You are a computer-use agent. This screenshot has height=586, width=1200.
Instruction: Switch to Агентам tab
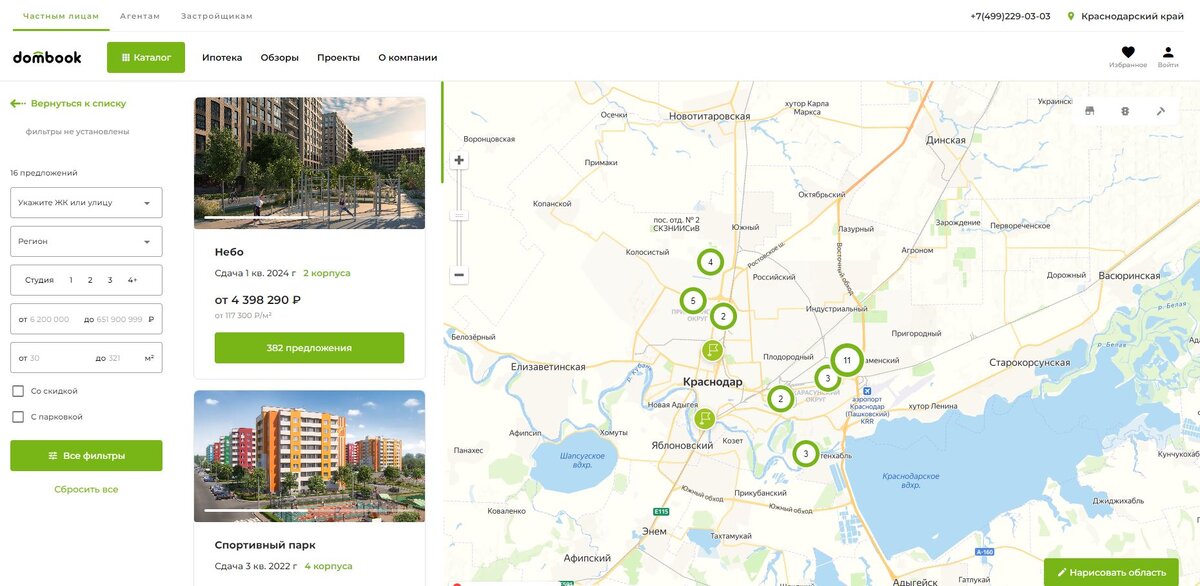(139, 16)
